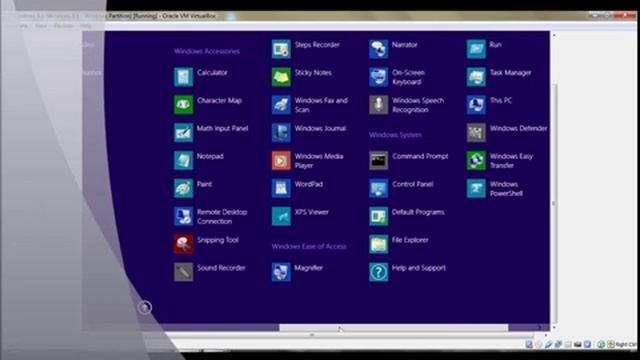Open Windows Journal icon
The height and width of the screenshot is (360, 640).
[281, 133]
